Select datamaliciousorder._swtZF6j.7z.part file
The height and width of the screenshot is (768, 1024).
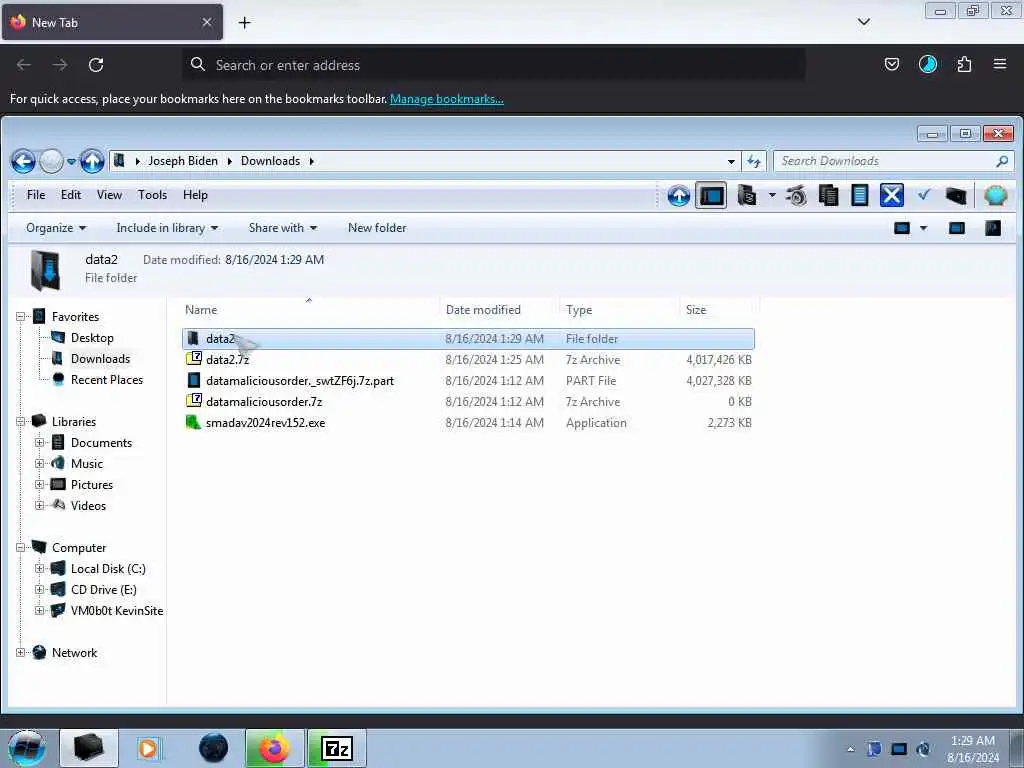(x=468, y=380)
